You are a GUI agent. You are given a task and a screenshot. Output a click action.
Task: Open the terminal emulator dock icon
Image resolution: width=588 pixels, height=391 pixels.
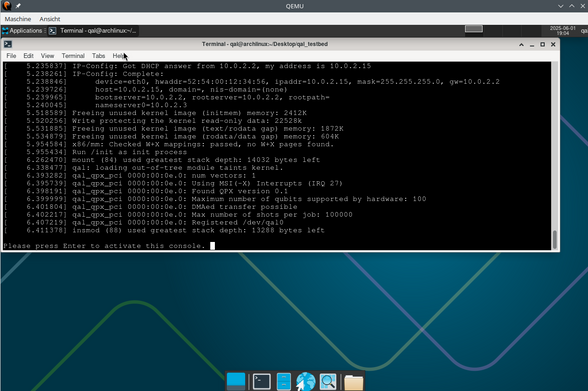coord(261,382)
